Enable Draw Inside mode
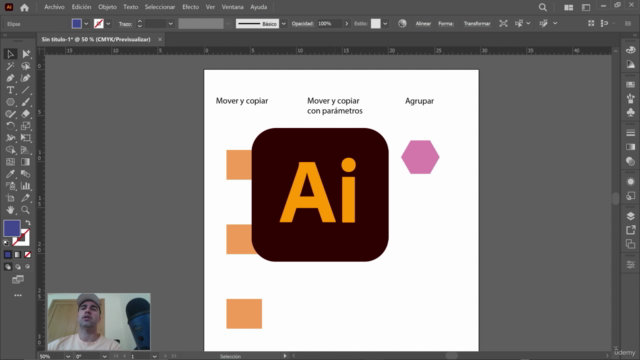640x360 pixels. click(x=27, y=267)
